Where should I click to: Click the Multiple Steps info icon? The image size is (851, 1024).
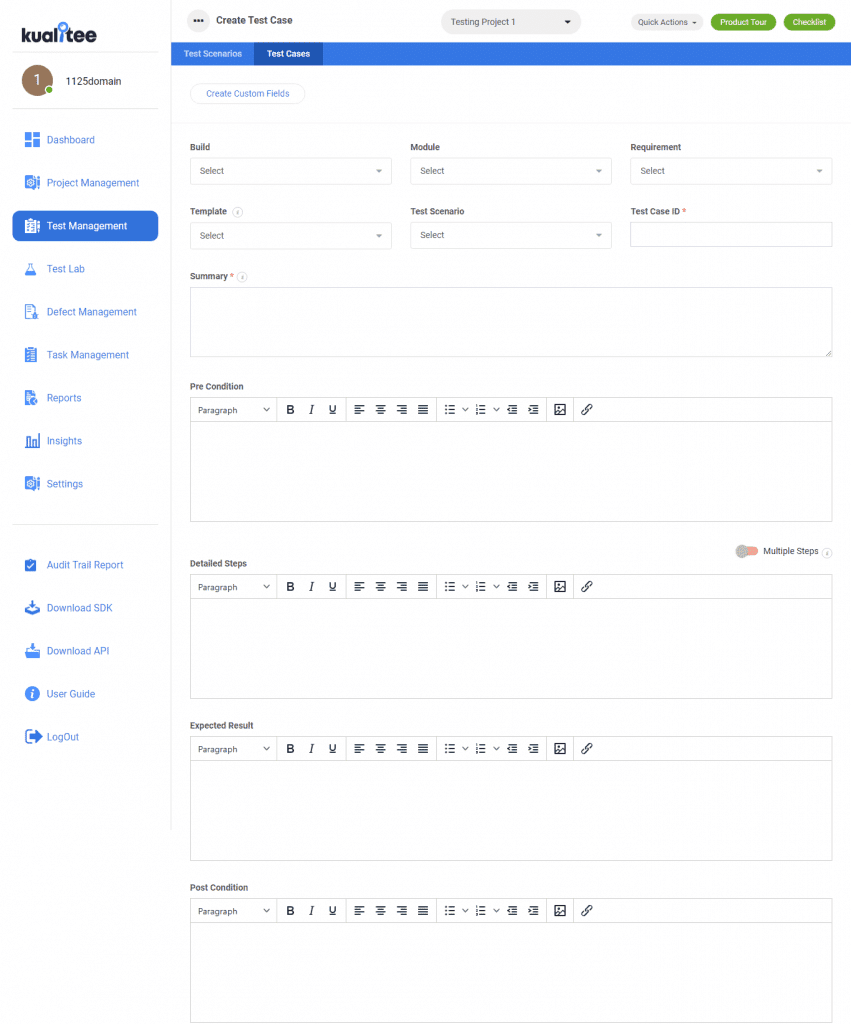827,552
